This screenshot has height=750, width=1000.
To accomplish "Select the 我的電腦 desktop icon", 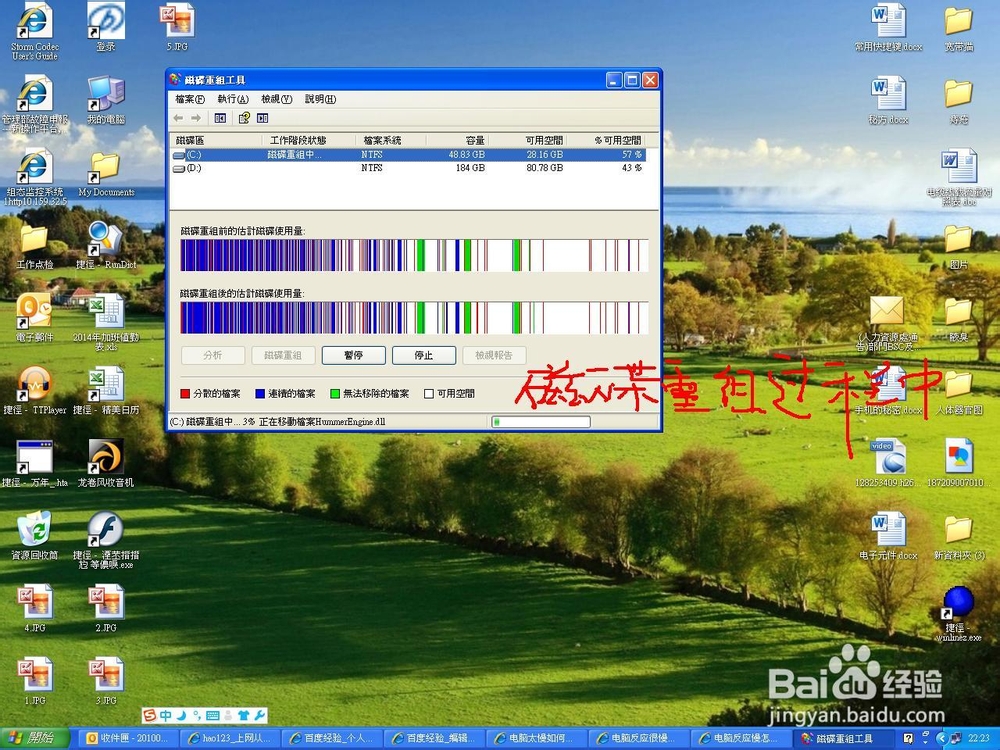I will point(106,99).
